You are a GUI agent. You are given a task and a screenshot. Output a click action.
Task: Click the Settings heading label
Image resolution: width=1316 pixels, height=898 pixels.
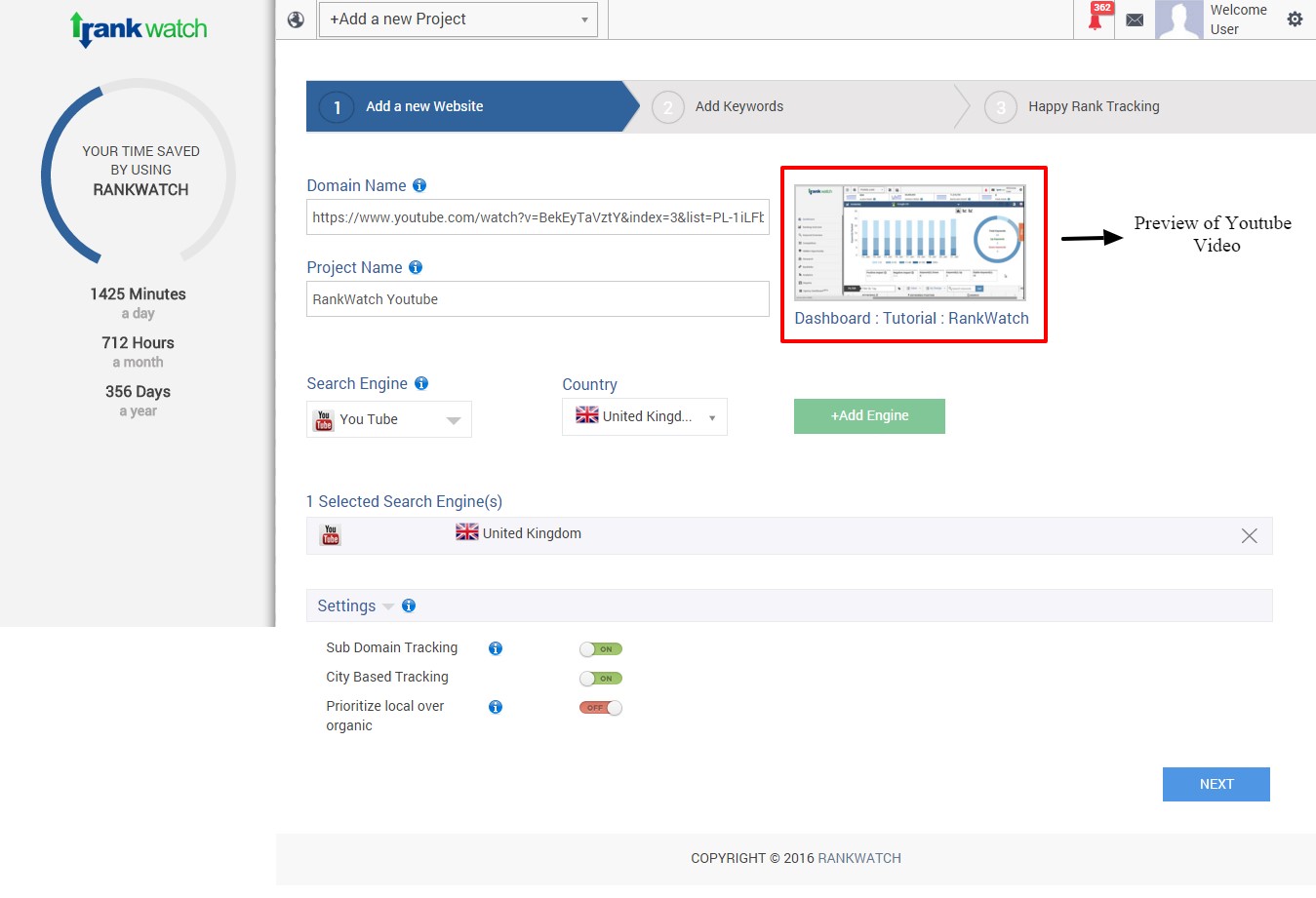click(x=346, y=605)
